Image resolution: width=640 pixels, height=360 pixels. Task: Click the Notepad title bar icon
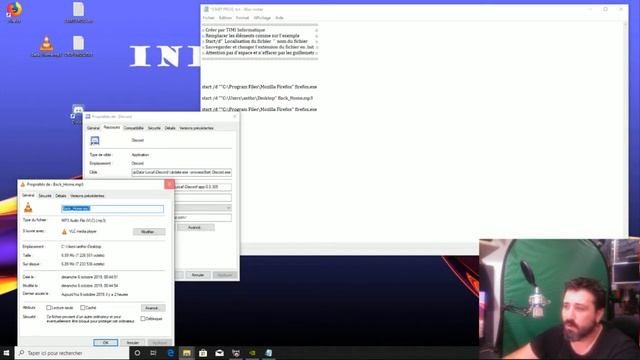206,9
